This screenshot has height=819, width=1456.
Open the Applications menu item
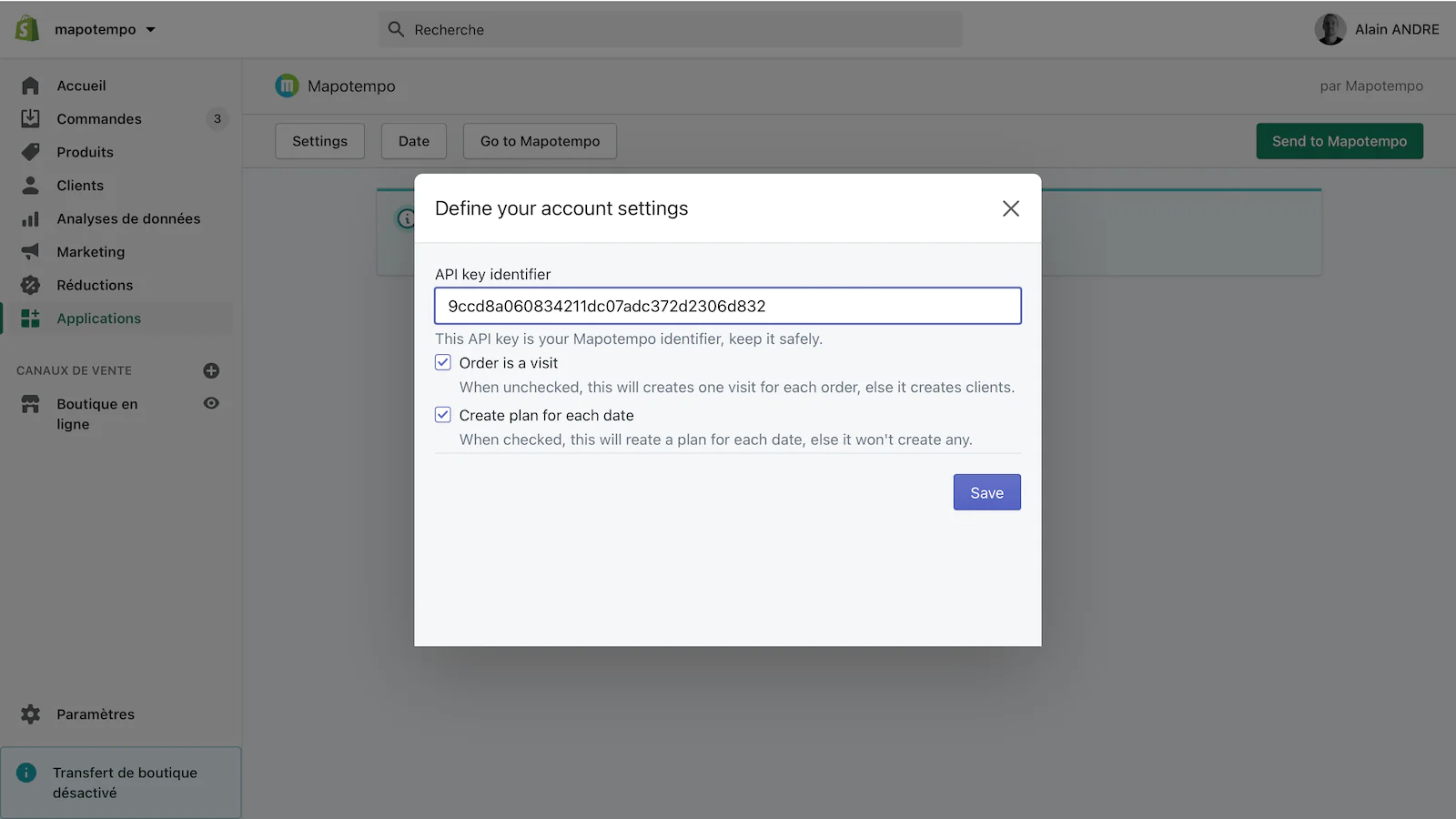point(99,318)
